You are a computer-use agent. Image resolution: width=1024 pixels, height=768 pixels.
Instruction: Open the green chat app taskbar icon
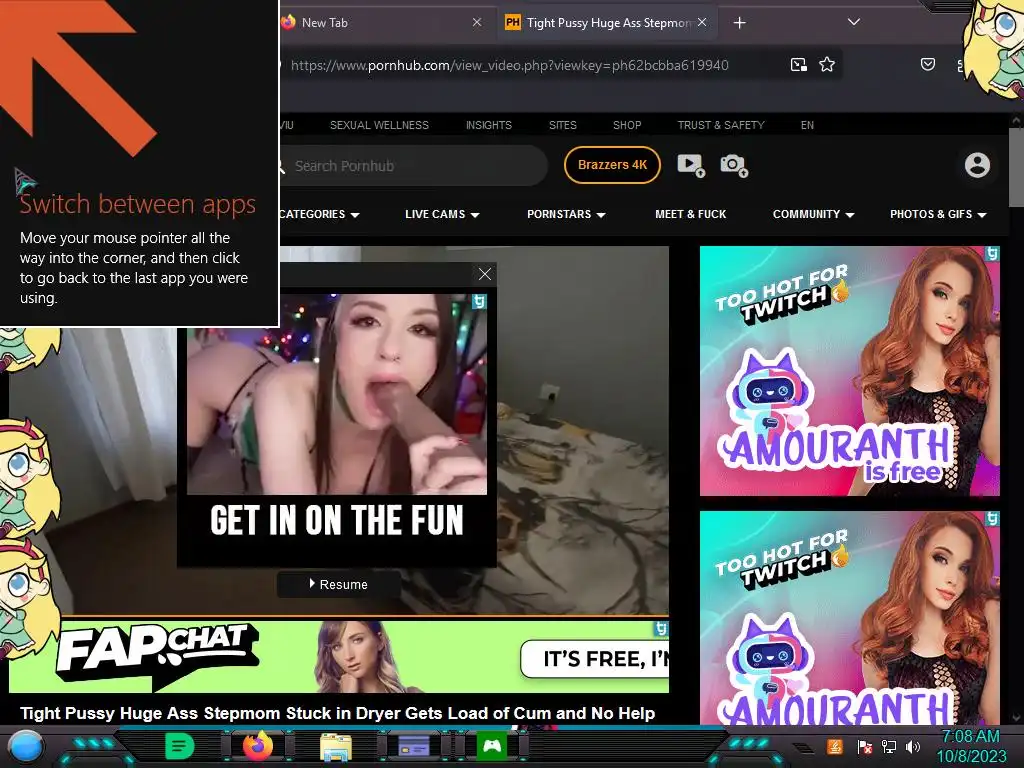tap(180, 746)
